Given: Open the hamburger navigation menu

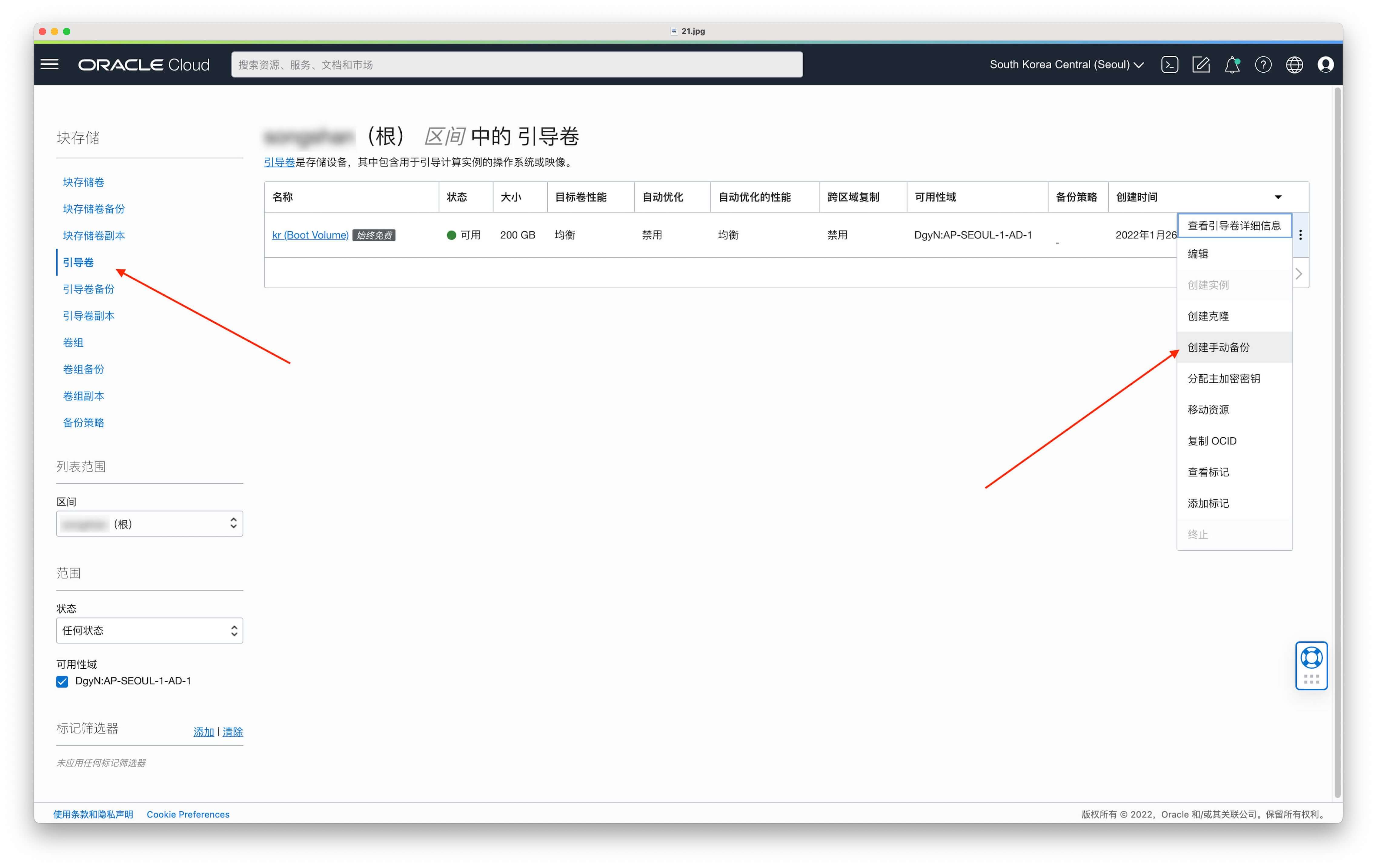Looking at the screenshot, I should coord(50,65).
